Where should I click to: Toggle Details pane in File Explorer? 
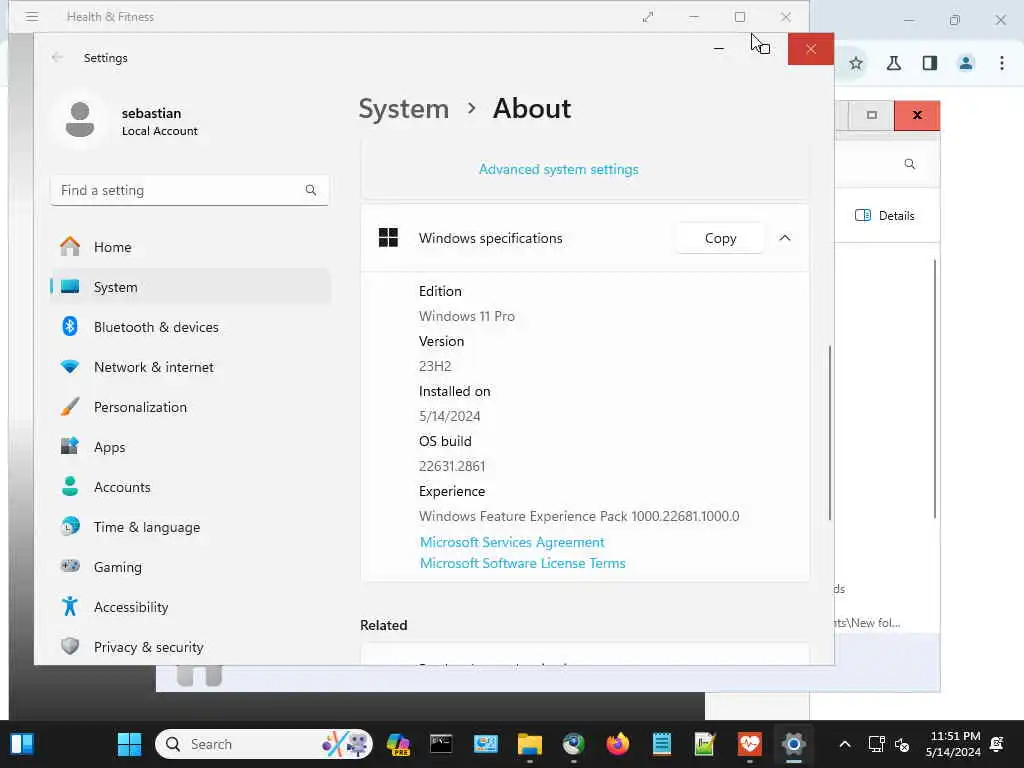[x=885, y=216]
